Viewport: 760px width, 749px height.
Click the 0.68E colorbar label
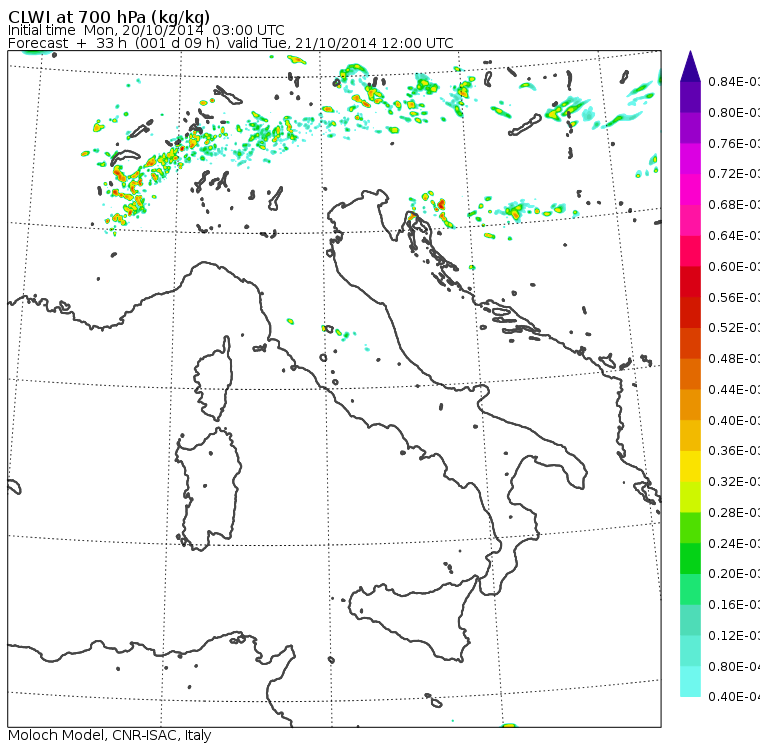[x=734, y=205]
